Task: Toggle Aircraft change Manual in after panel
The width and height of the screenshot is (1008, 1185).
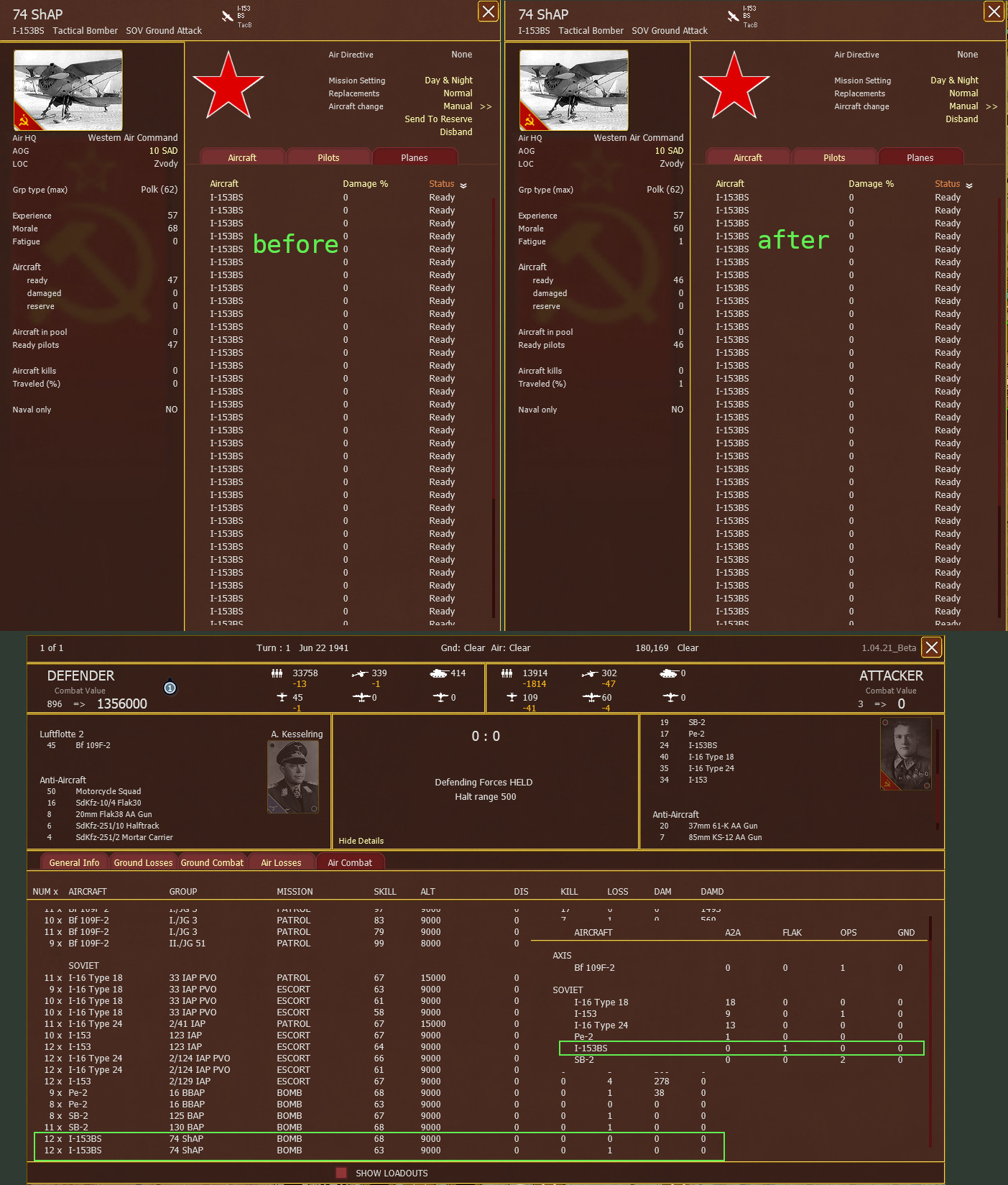Action: tap(963, 106)
